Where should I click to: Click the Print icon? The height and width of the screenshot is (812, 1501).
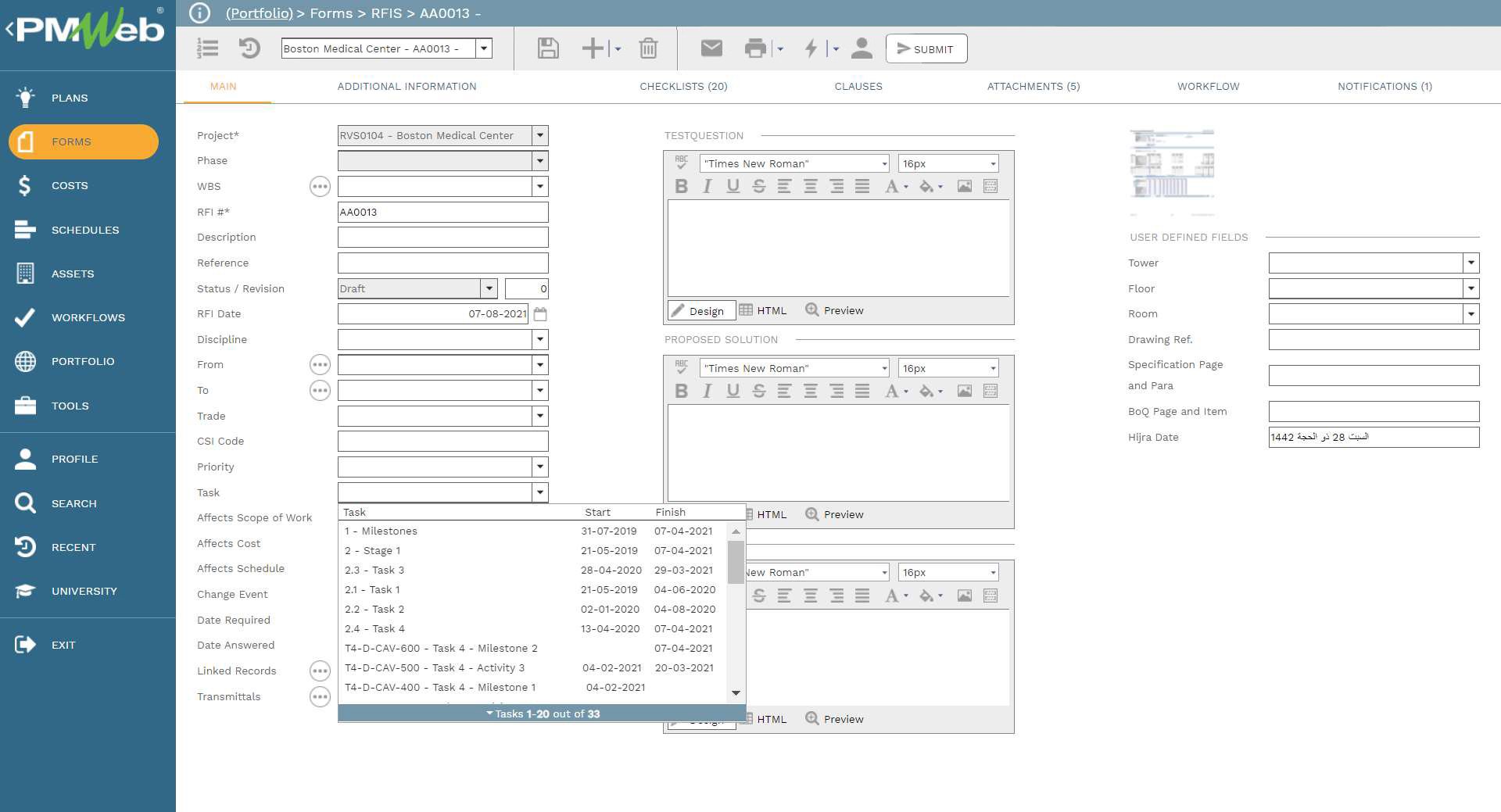coord(754,48)
